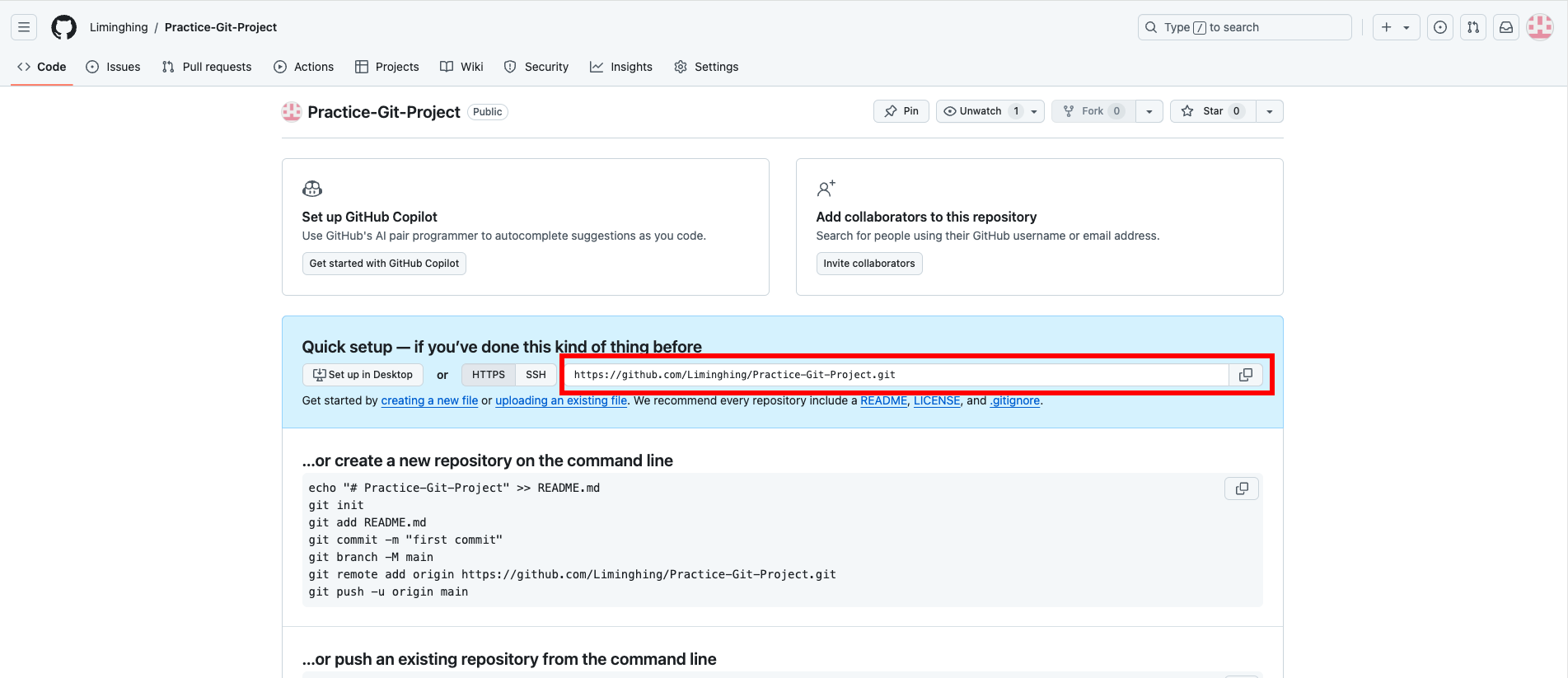Open the hamburger navigation menu
Screen dimensions: 1568x678
point(24,27)
